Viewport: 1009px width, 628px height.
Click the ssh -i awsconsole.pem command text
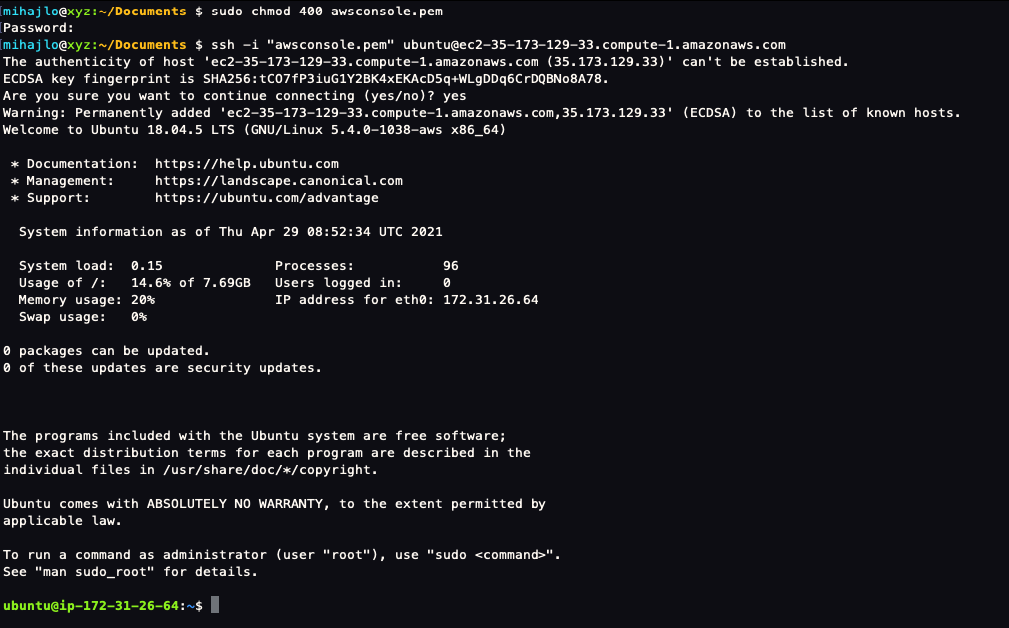coord(498,45)
